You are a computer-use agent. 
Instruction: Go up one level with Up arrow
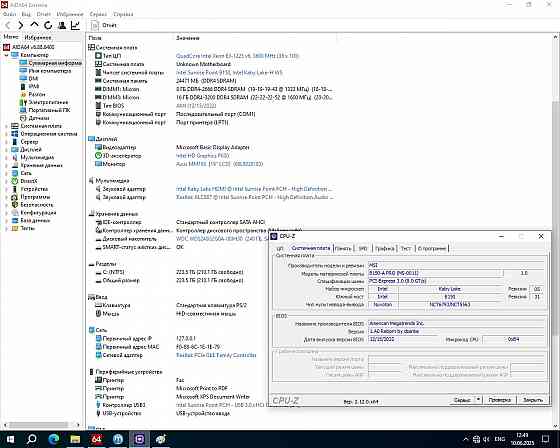click(34, 25)
